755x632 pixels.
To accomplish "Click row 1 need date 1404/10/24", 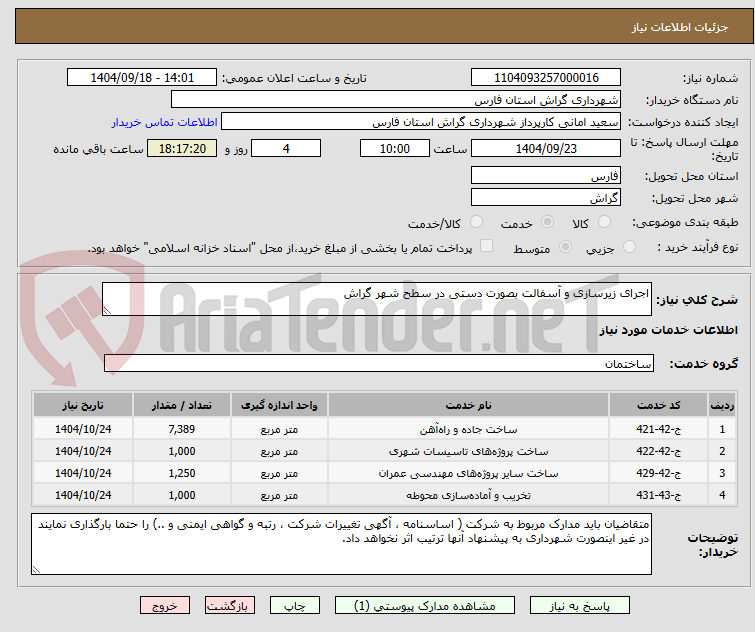I will coord(83,429).
